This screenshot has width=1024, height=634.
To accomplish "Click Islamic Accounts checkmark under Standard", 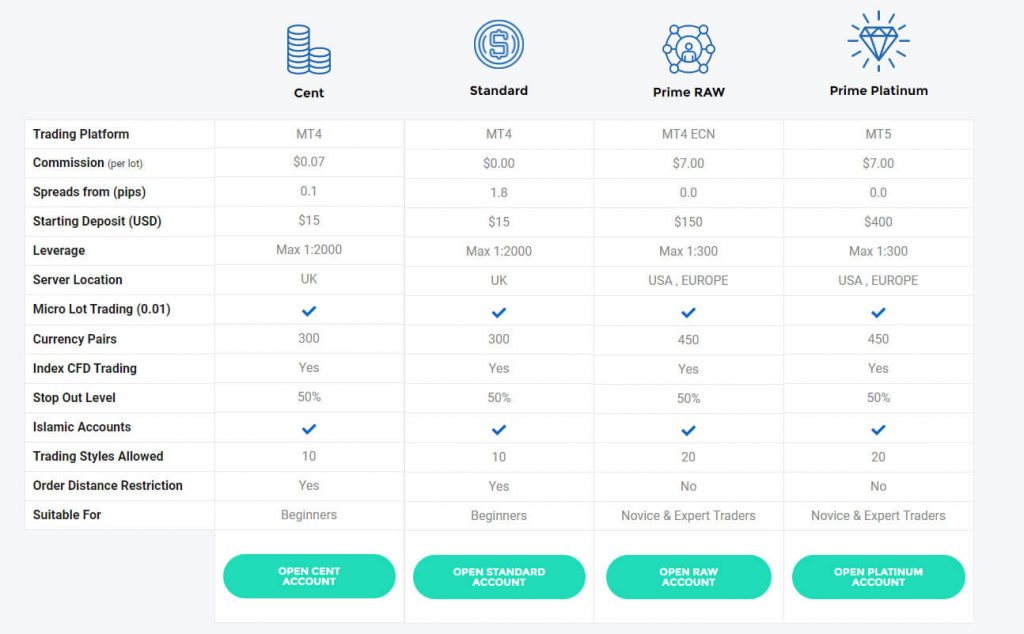I will pos(499,430).
